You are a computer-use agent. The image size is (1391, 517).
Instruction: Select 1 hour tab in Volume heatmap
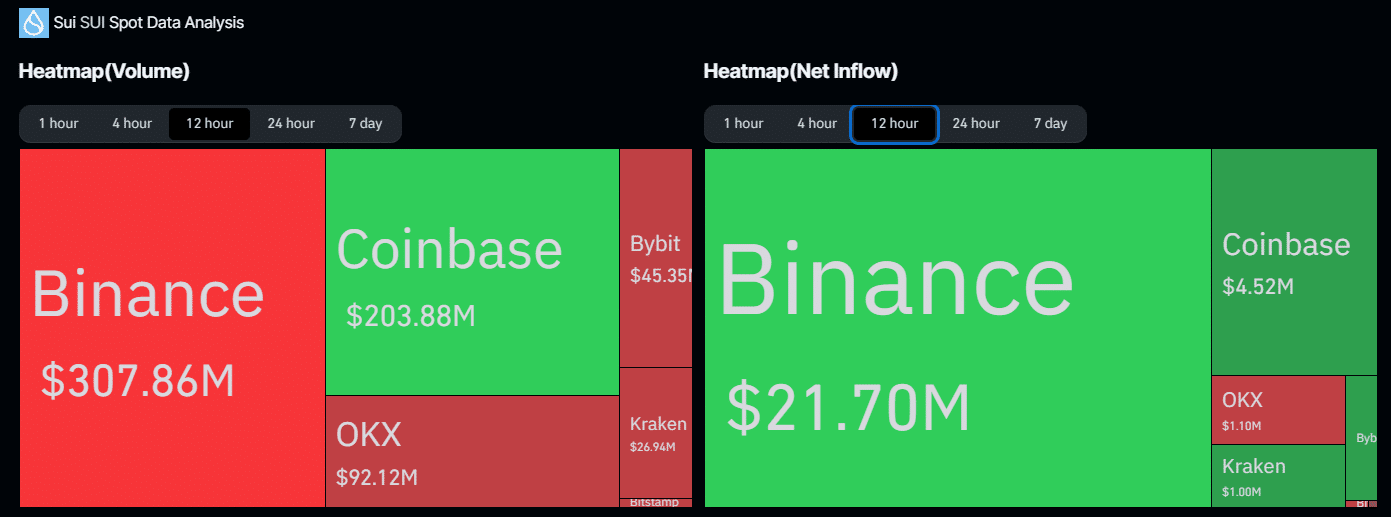58,124
